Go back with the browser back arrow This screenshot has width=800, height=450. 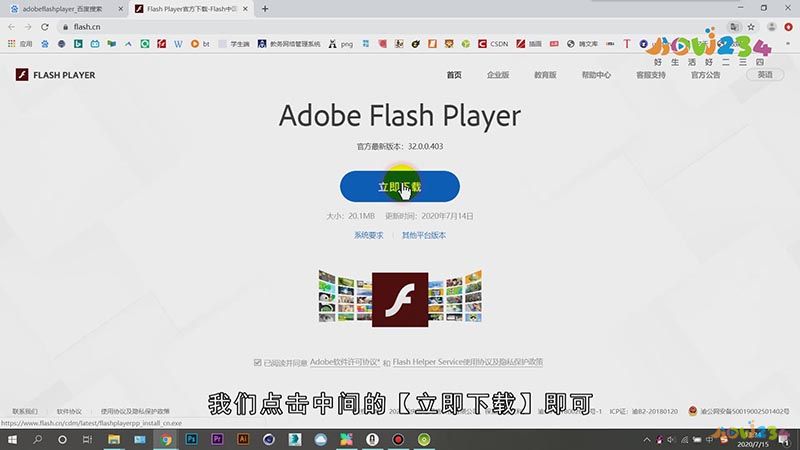[11, 27]
